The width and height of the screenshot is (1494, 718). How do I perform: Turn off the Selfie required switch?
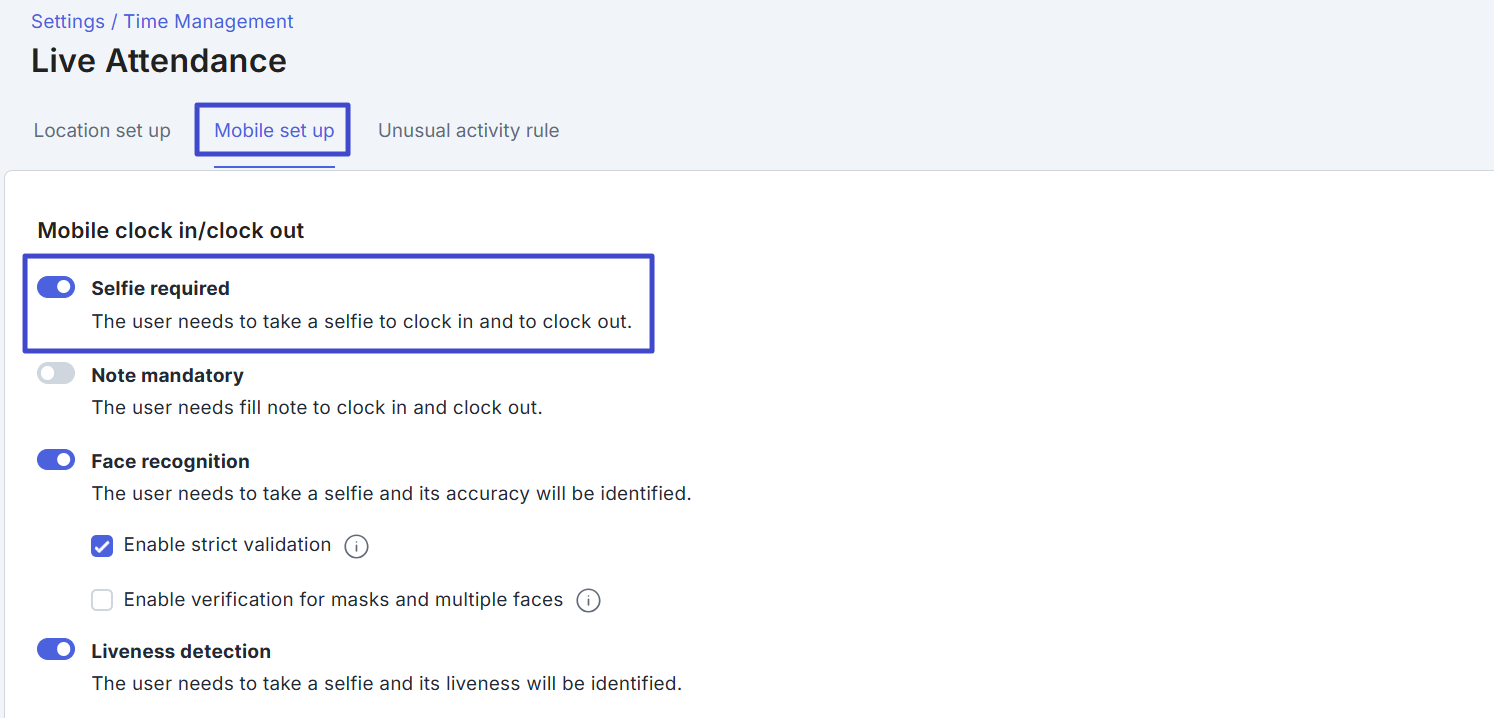point(56,288)
